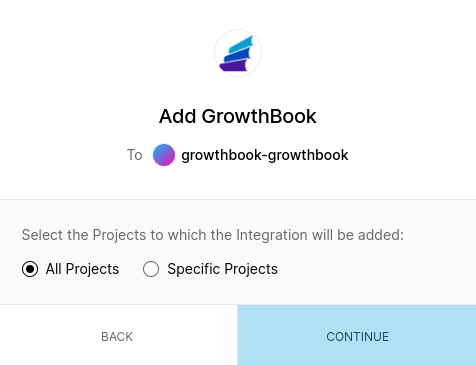The height and width of the screenshot is (365, 476).
Task: Click the purple bottom book in logo
Action: pyautogui.click(x=233, y=66)
